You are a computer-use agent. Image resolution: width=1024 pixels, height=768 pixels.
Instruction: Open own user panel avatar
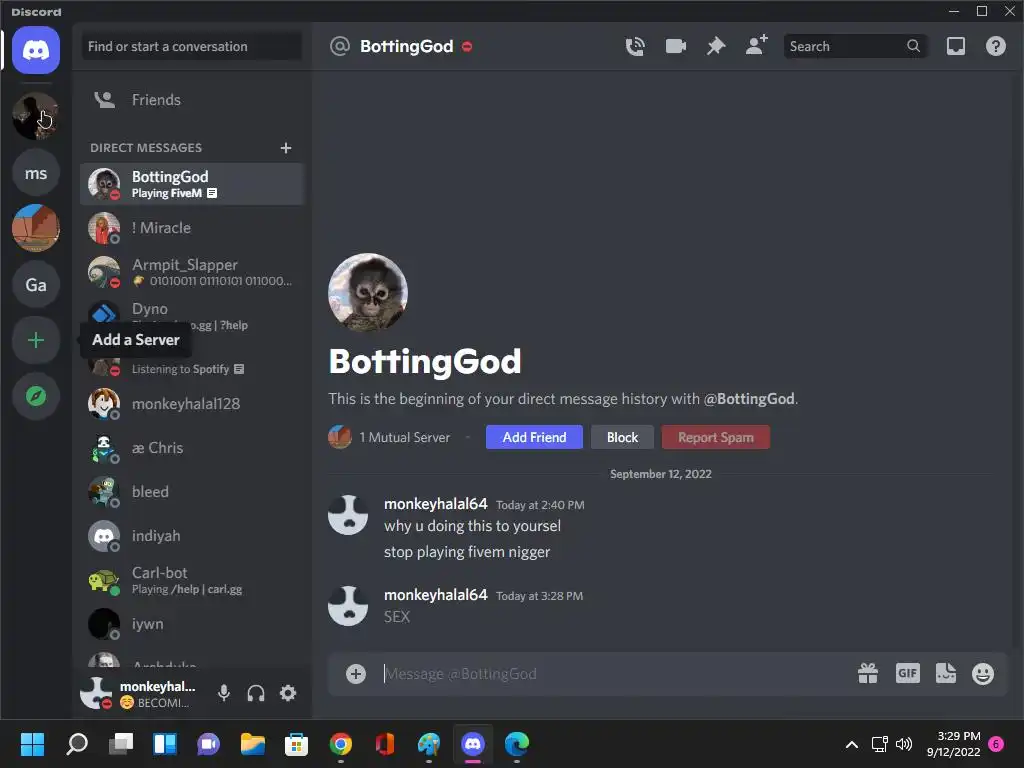[97, 693]
